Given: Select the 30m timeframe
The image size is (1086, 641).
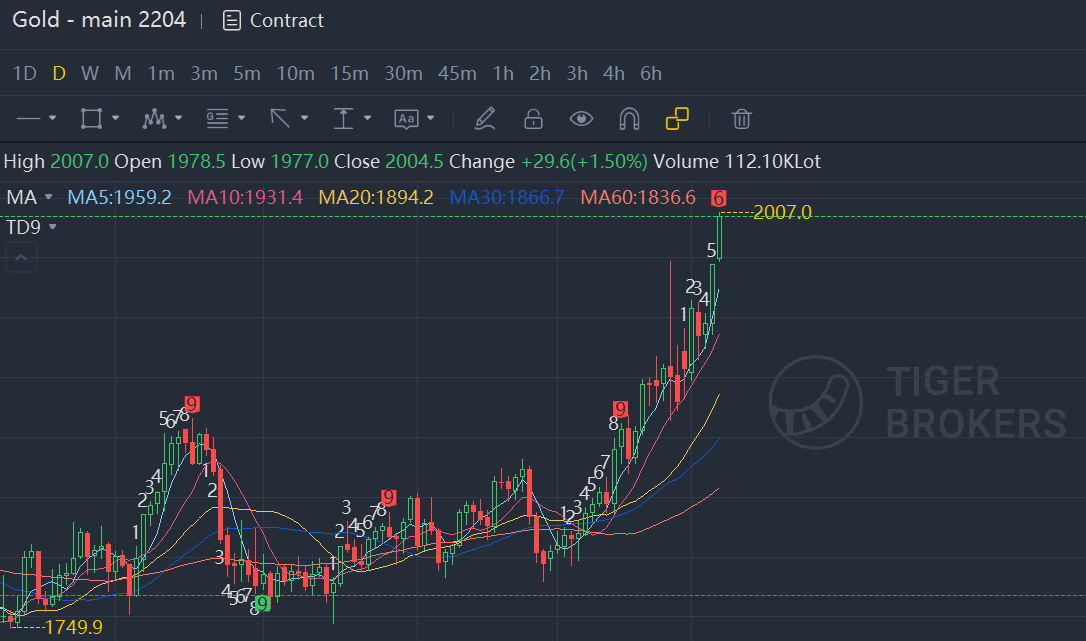Looking at the screenshot, I should pos(403,73).
